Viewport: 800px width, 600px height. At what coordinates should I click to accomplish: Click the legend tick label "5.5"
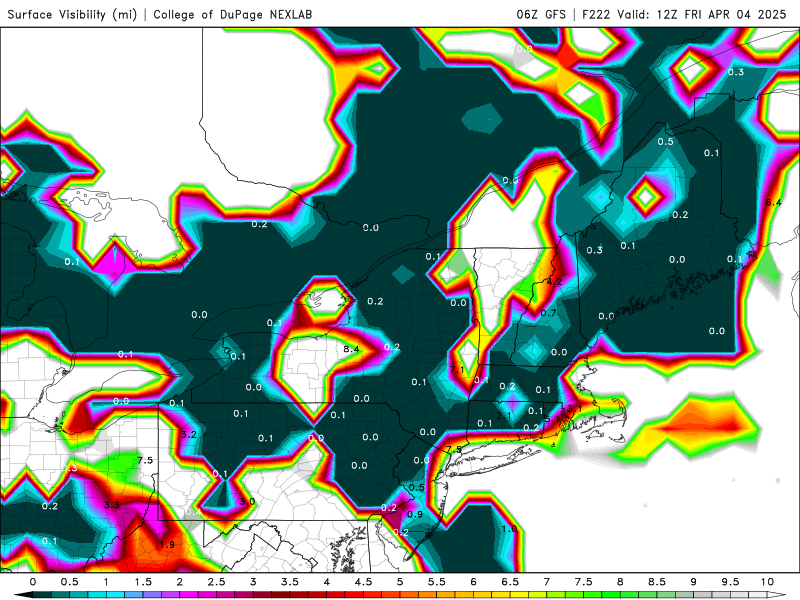coord(436,582)
